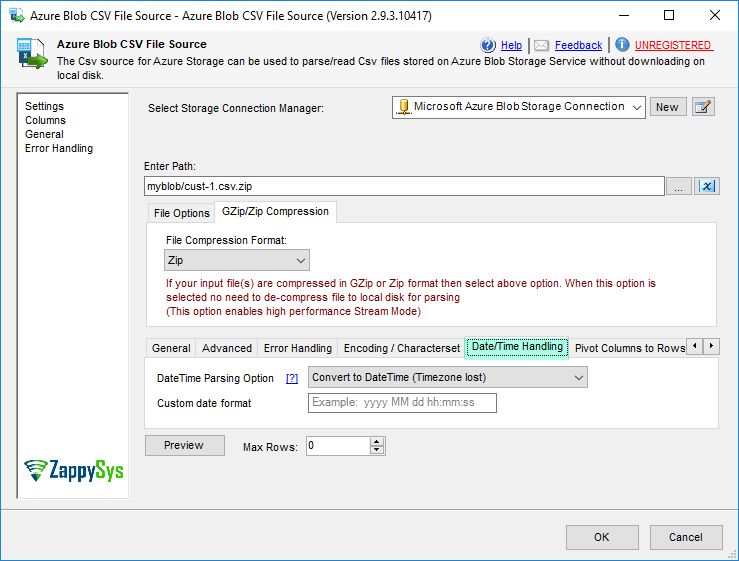Select the Date/Time Handling tab
739x561 pixels.
point(517,347)
